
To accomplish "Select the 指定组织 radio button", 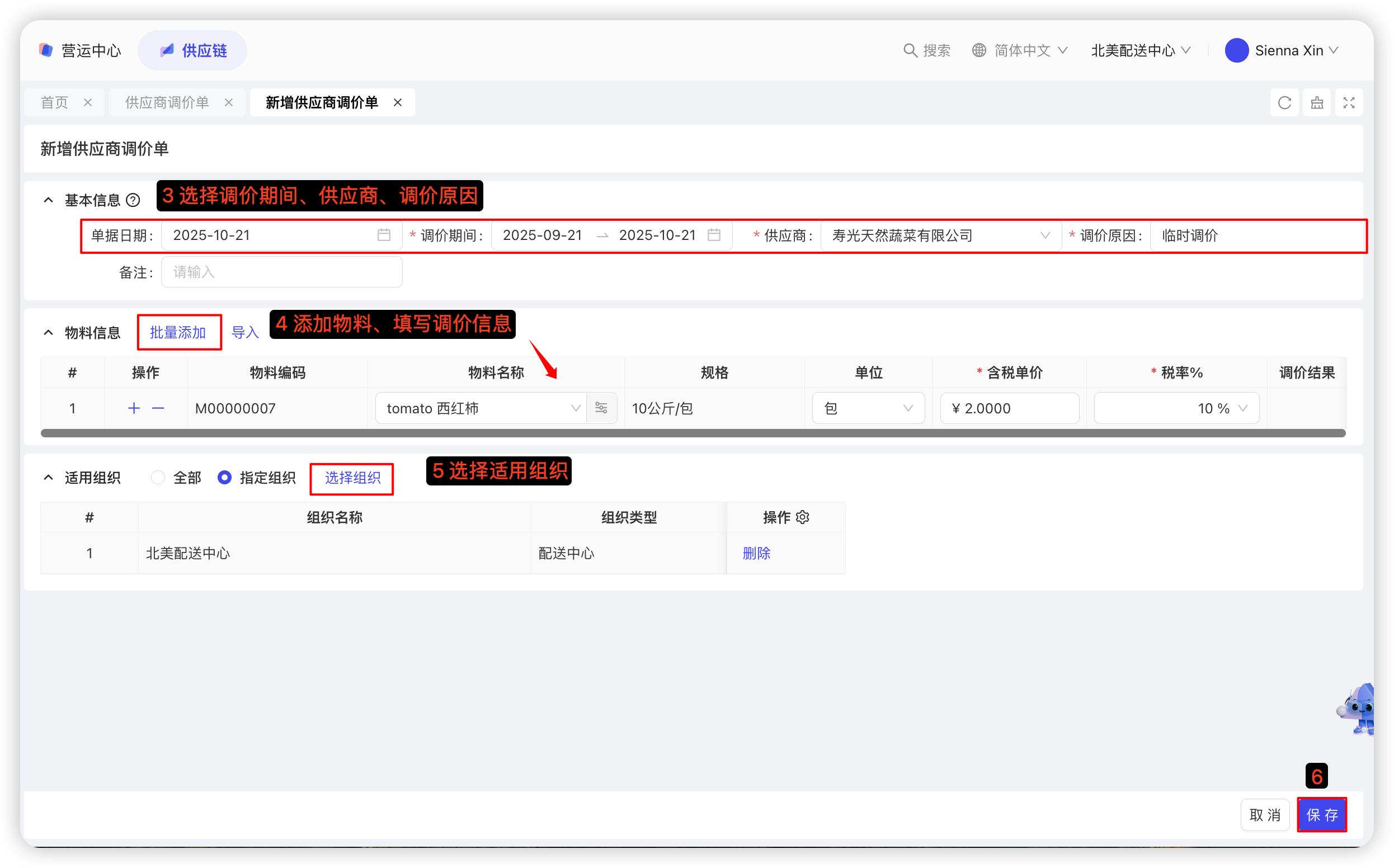I will click(224, 478).
